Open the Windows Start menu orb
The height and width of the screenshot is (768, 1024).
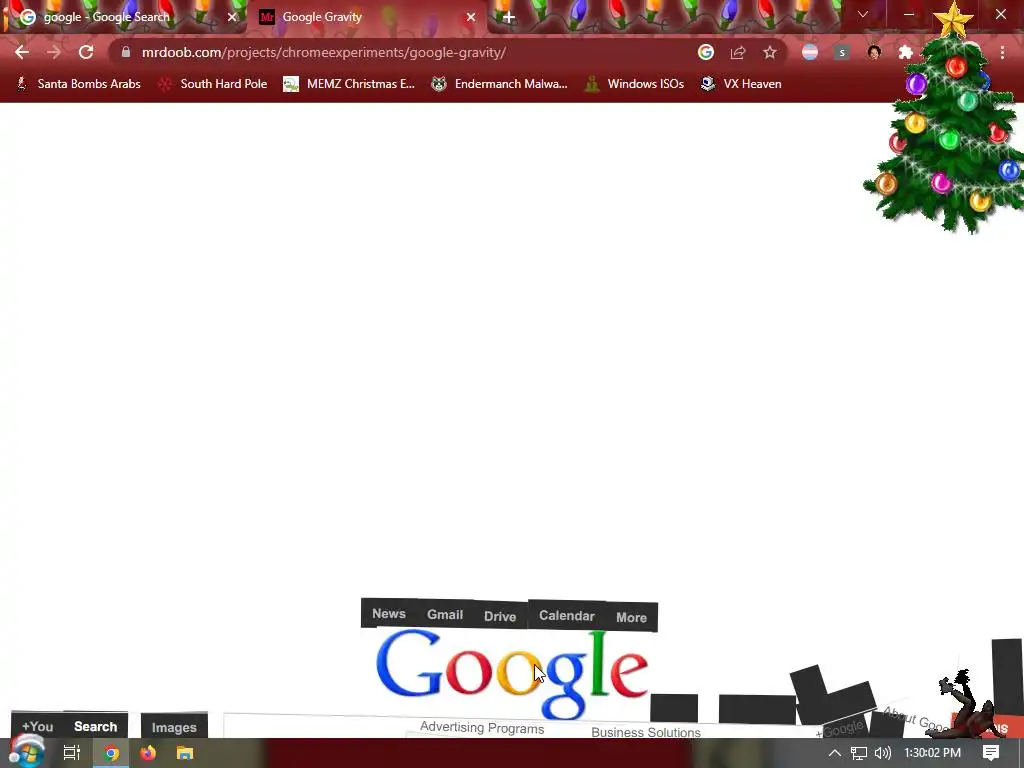pos(27,753)
